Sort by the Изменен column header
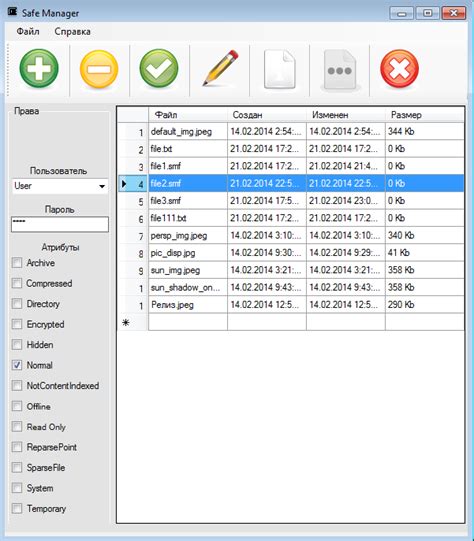This screenshot has width=474, height=541. (x=346, y=115)
